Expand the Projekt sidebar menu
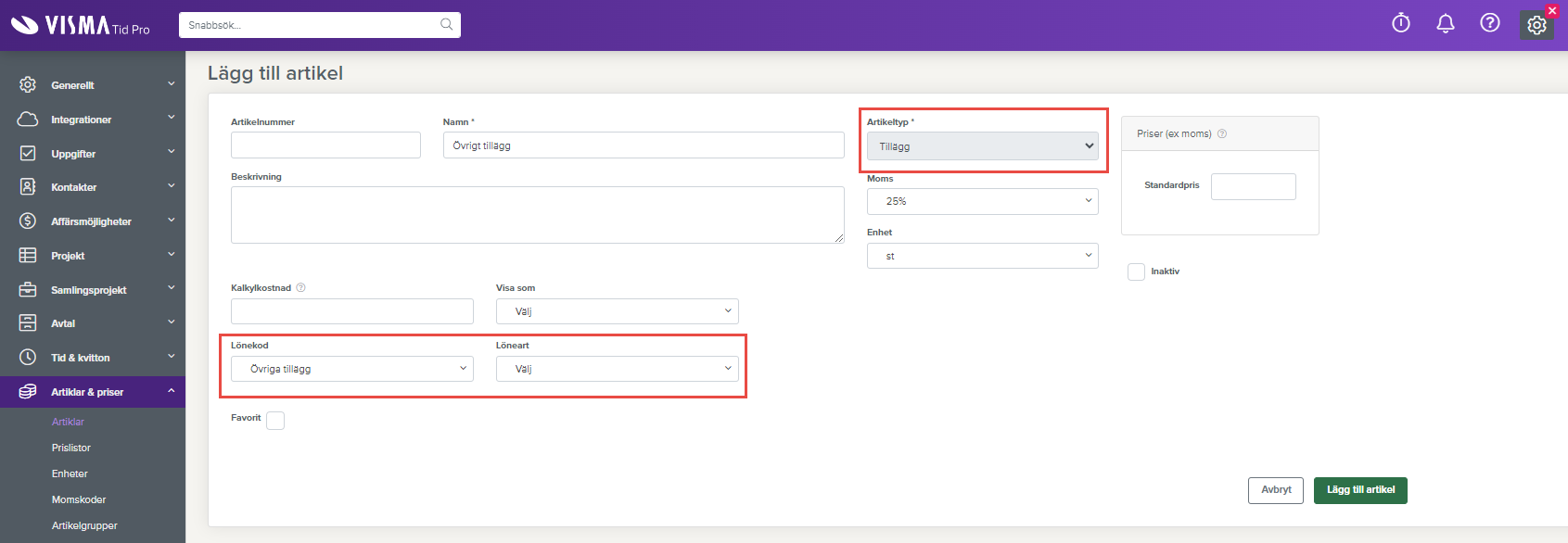Viewport: 1568px width, 543px height. coord(93,256)
